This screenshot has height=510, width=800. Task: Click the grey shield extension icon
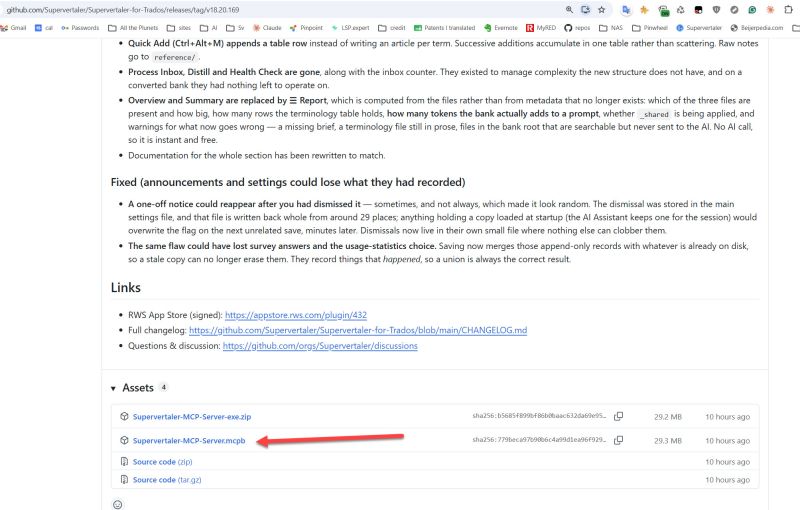pyautogui.click(x=716, y=10)
